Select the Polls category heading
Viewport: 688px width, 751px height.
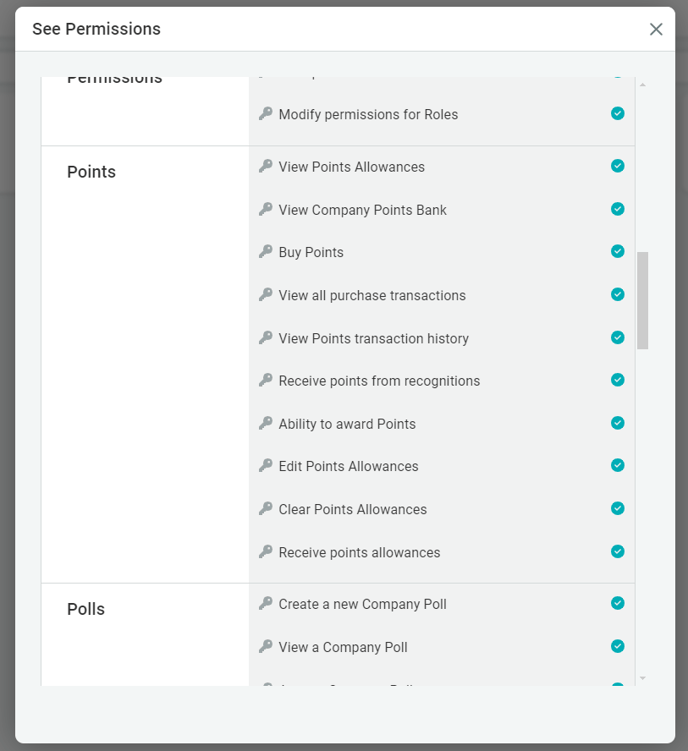pos(86,609)
